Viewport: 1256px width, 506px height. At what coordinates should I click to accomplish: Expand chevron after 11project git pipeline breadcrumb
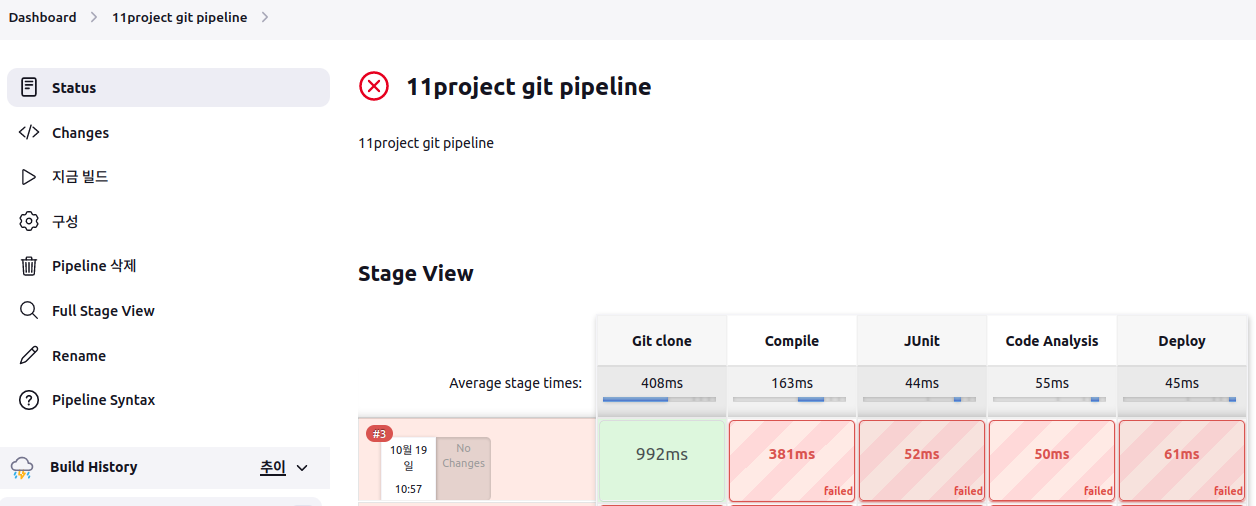[x=265, y=17]
